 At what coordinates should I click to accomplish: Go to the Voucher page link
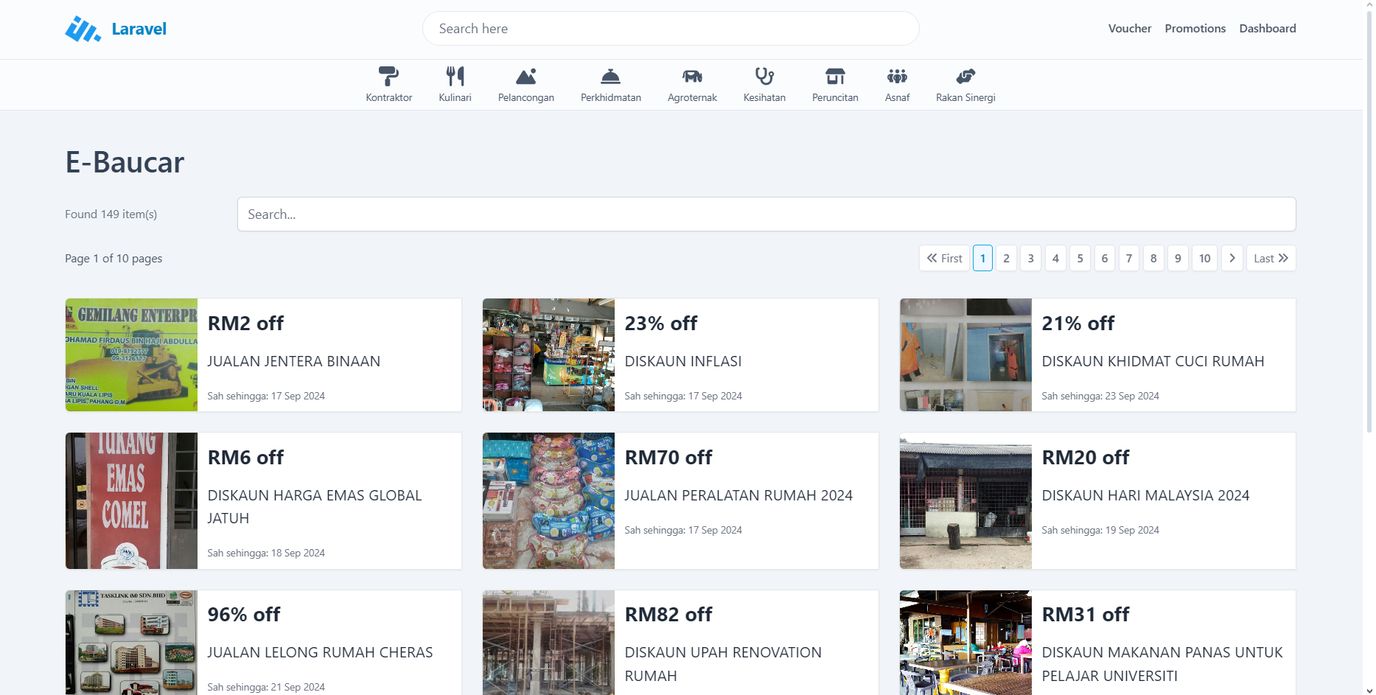pyautogui.click(x=1129, y=29)
